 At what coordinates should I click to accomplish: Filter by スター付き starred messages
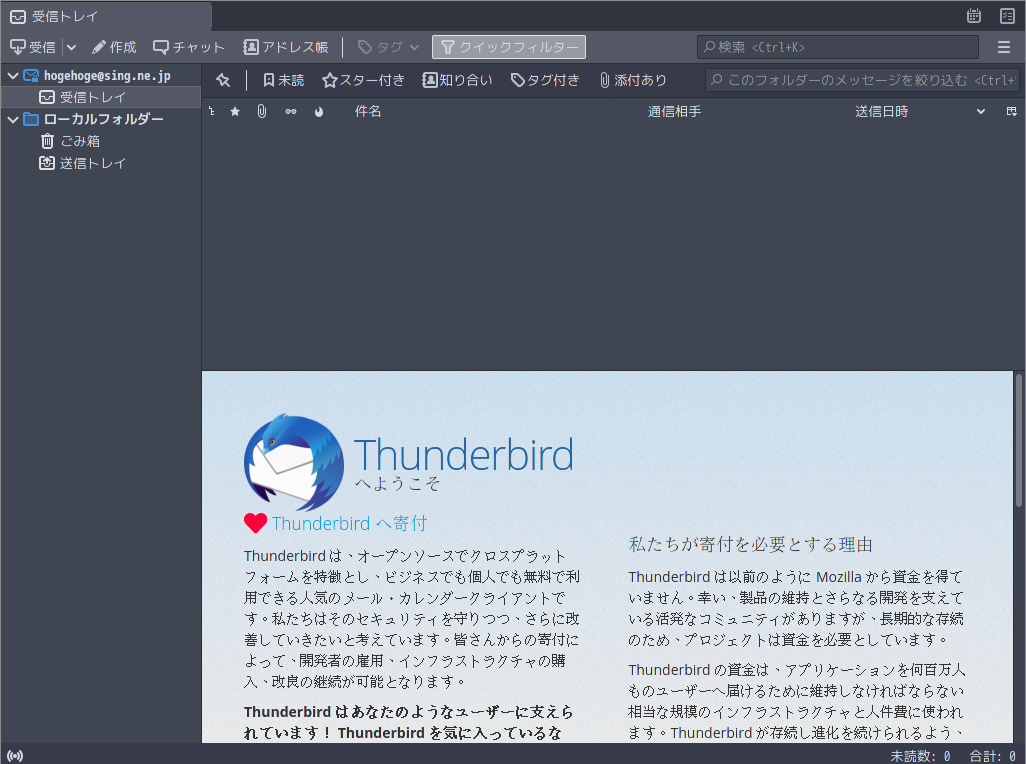click(x=363, y=80)
